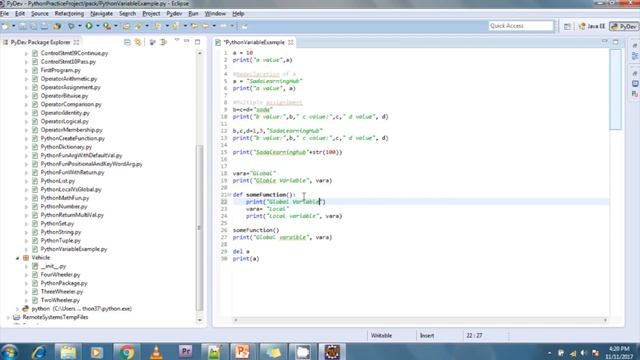Expand the PythonTuple.py tree node

[27, 241]
